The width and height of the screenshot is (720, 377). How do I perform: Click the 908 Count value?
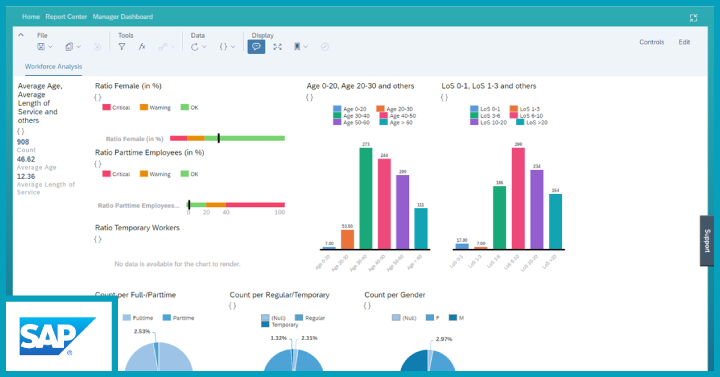pyautogui.click(x=23, y=142)
